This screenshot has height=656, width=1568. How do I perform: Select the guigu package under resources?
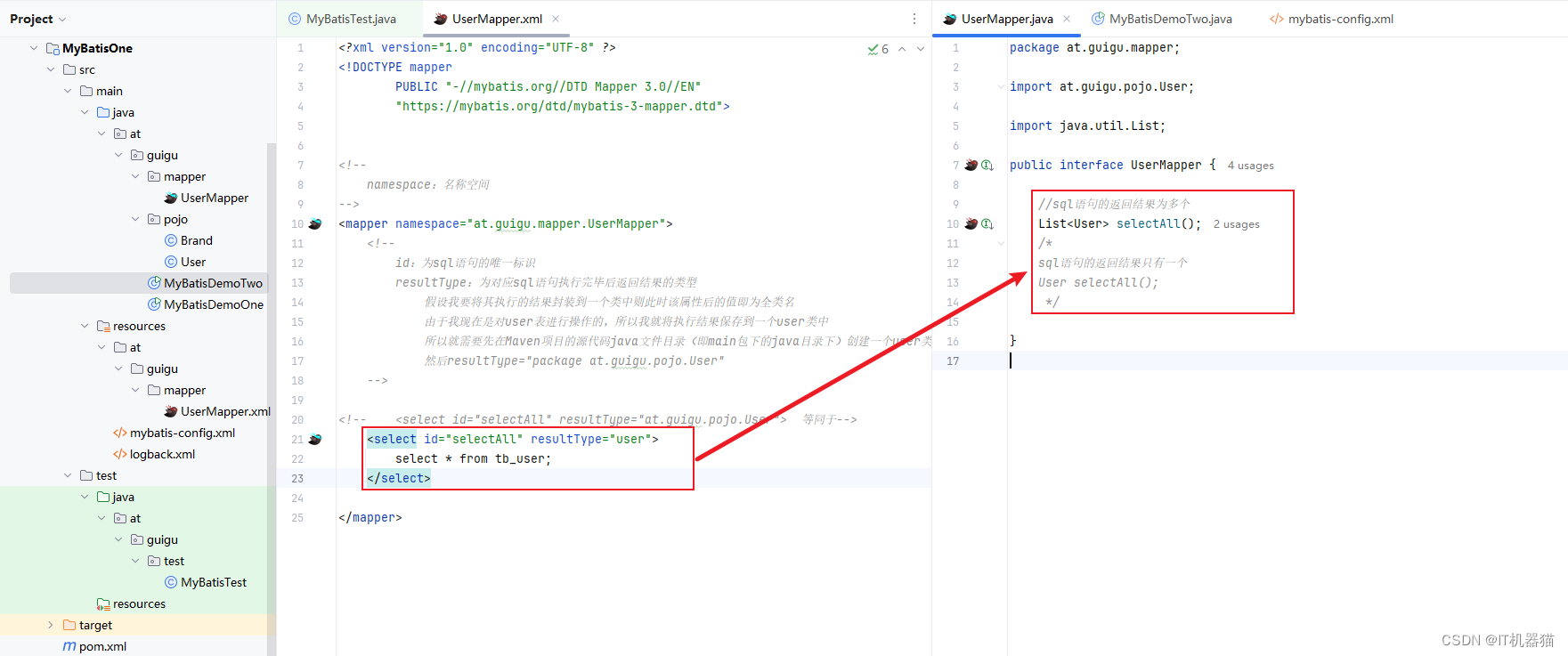[154, 368]
